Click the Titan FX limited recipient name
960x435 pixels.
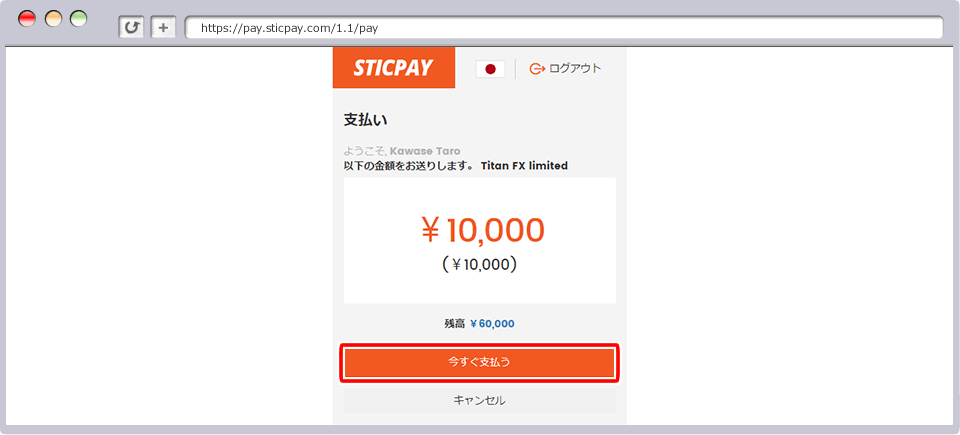(524, 165)
